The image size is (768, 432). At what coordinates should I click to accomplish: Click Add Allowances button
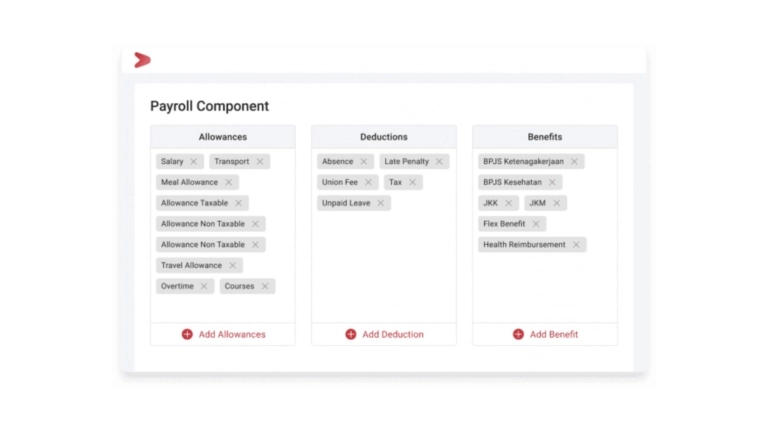tap(223, 334)
